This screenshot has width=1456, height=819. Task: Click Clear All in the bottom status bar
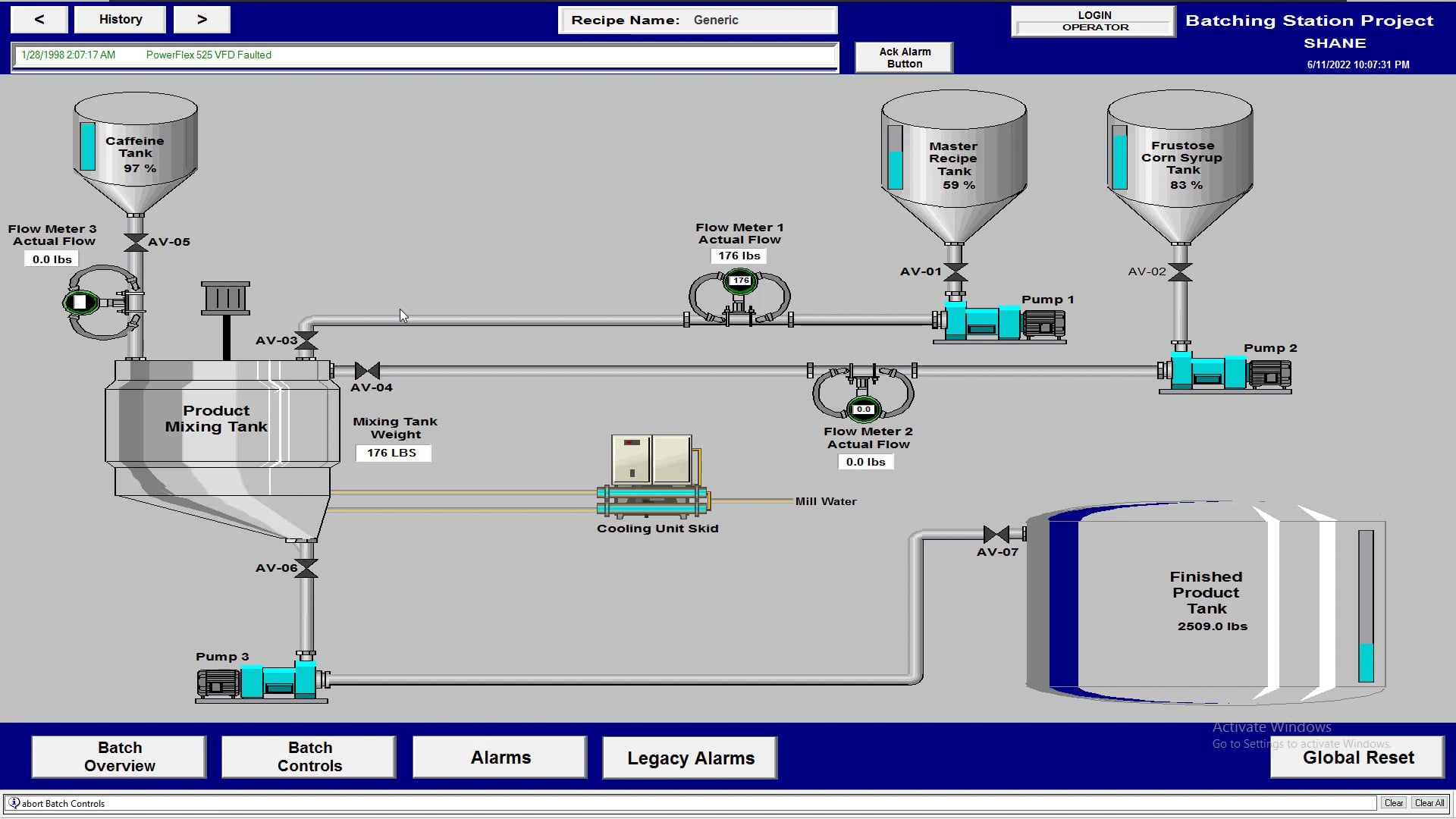coord(1429,802)
